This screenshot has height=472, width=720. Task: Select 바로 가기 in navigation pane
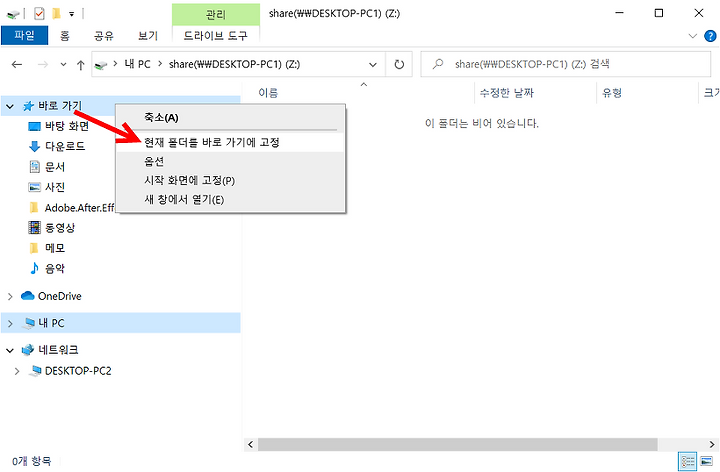click(x=60, y=106)
